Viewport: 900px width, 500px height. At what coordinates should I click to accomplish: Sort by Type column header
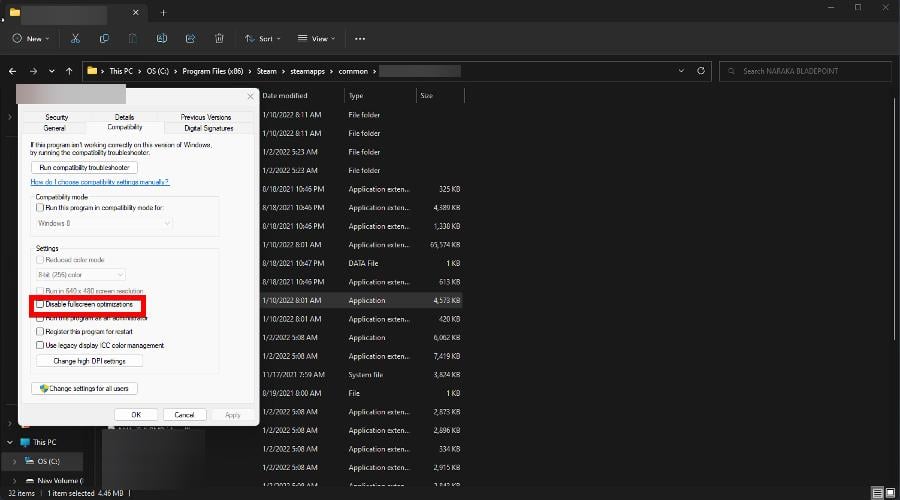pyautogui.click(x=356, y=96)
